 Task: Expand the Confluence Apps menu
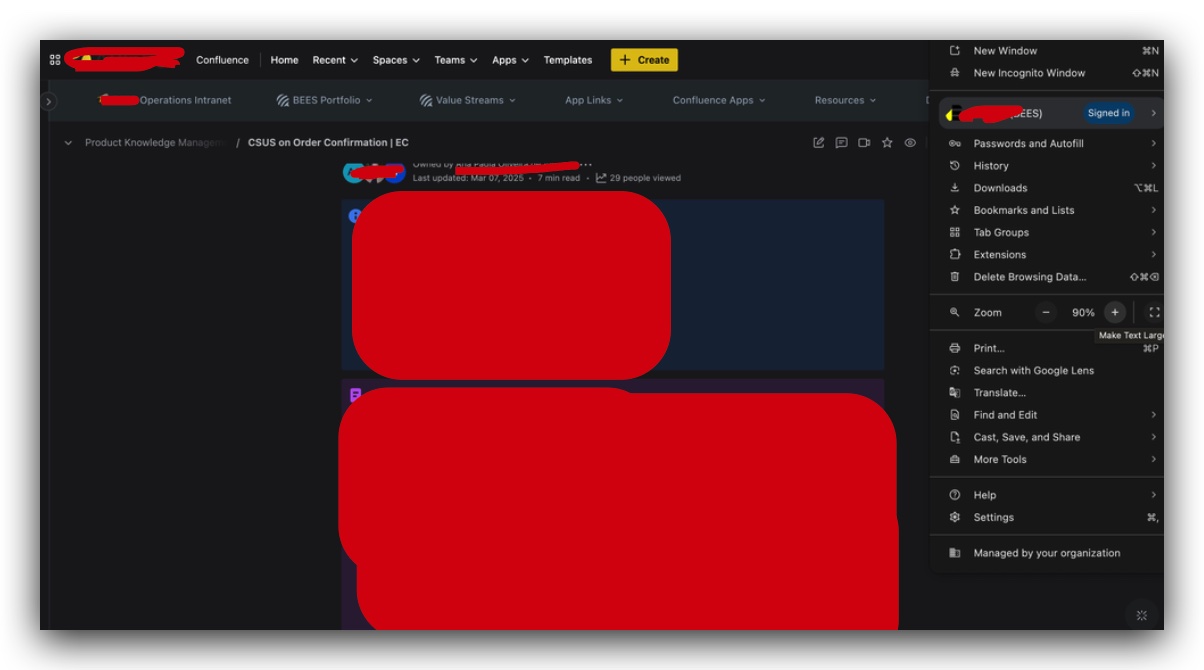tap(719, 100)
